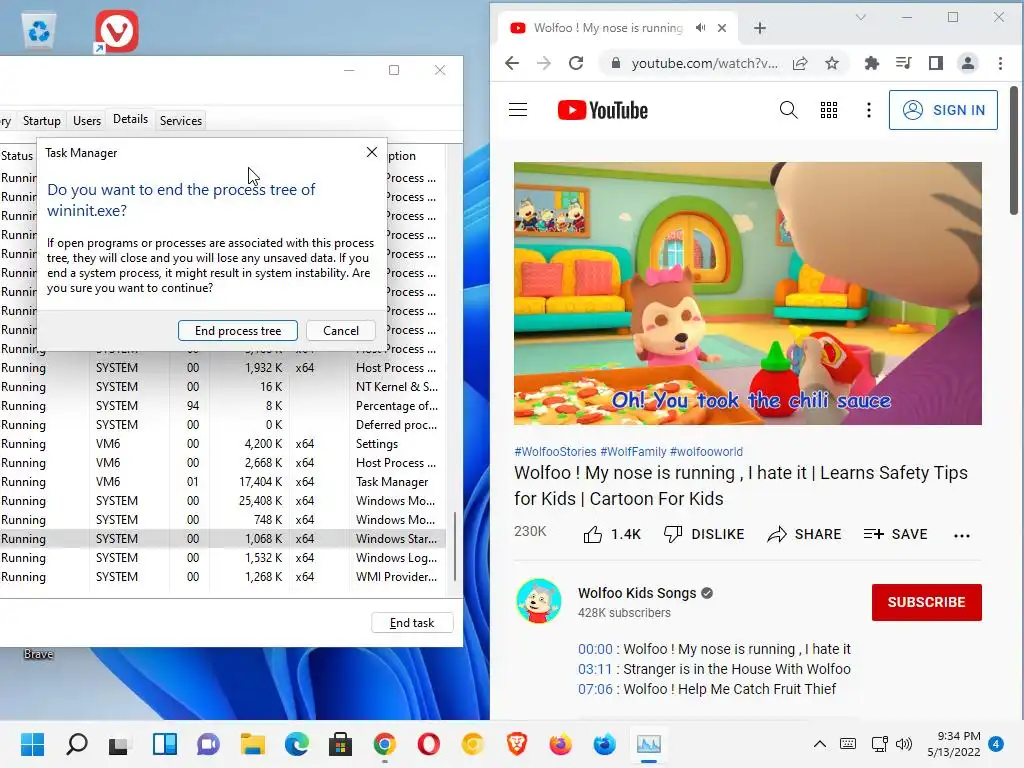
Task: Click End task in Task Manager
Action: click(412, 622)
